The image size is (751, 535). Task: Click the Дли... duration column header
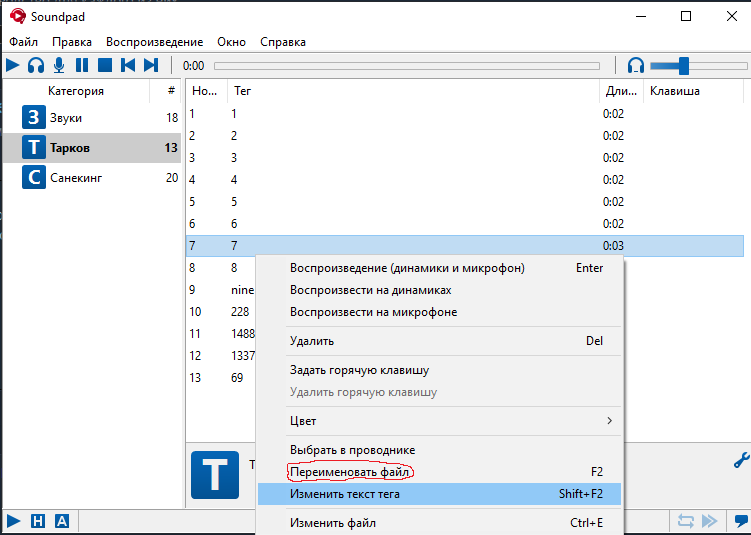(x=621, y=91)
